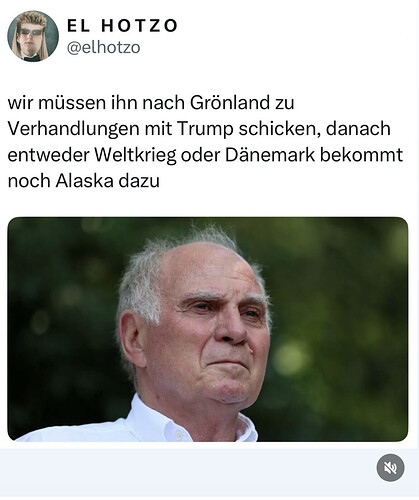Select the last tweet line noch Alaska dazu
The height and width of the screenshot is (500, 419).
coord(84,181)
